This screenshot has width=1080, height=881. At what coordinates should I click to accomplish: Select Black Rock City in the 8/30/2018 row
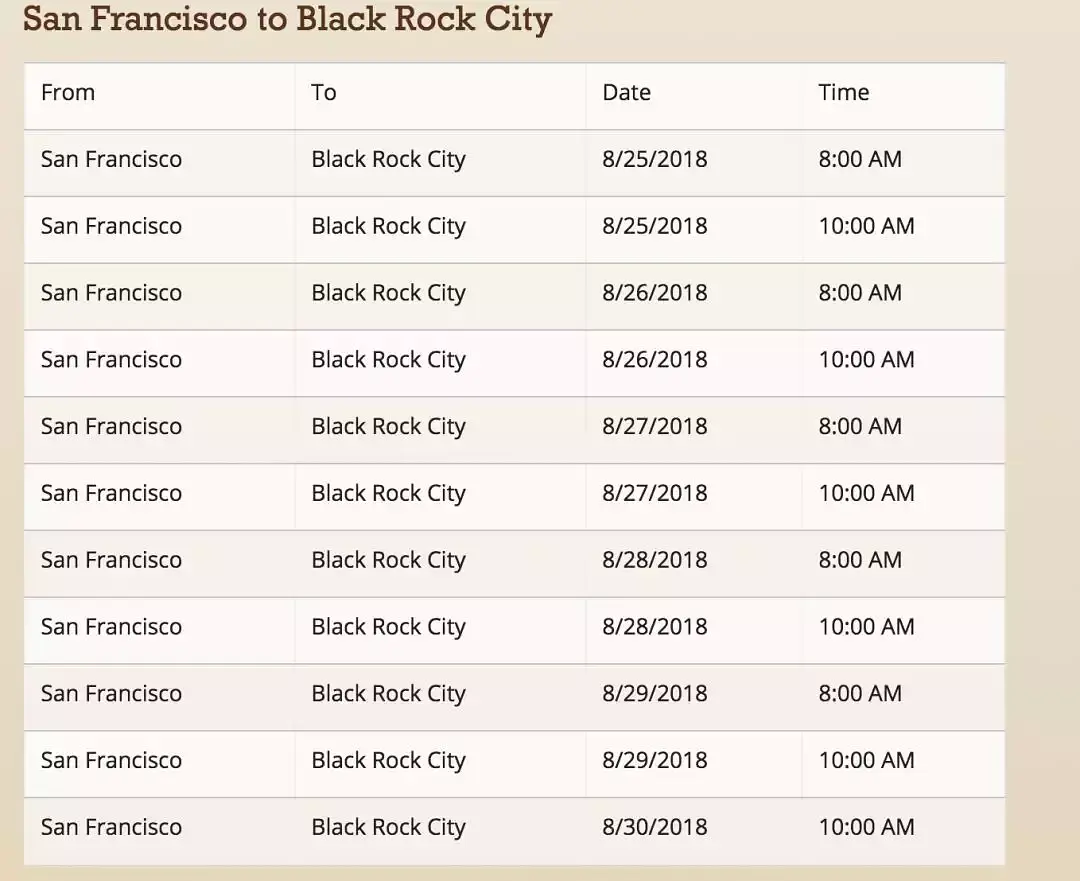388,827
